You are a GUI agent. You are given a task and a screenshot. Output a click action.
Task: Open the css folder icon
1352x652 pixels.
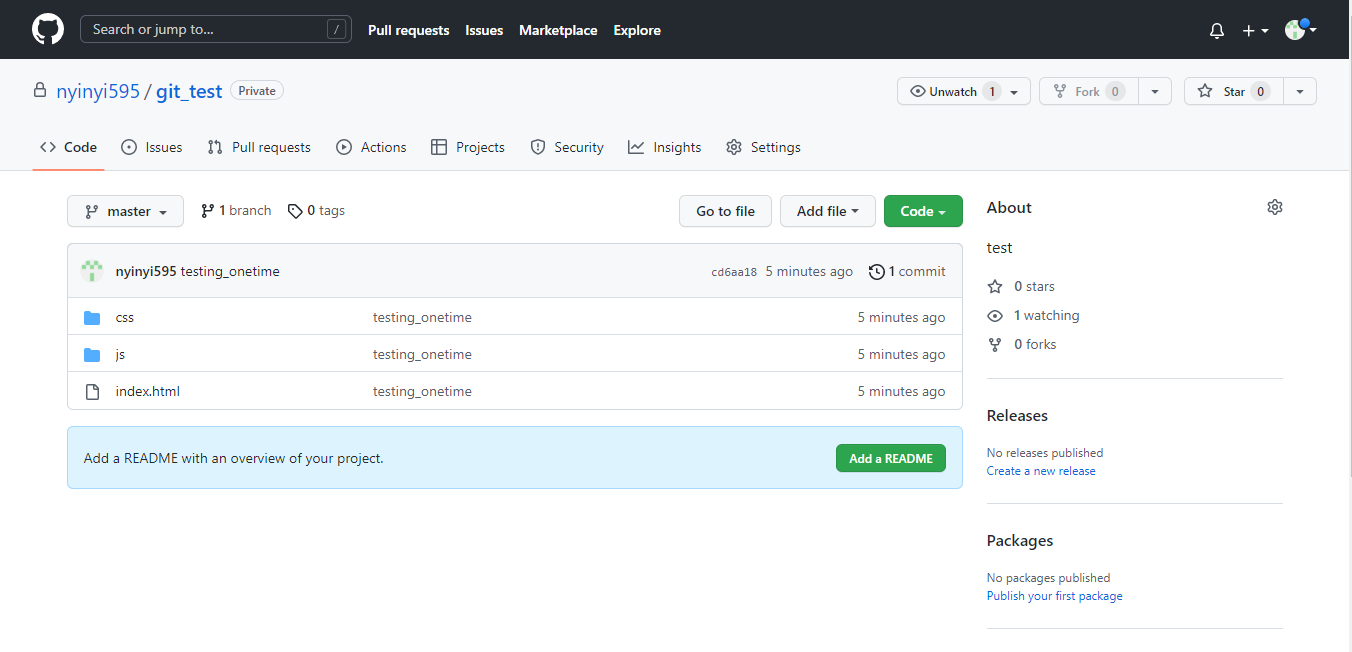[x=92, y=317]
